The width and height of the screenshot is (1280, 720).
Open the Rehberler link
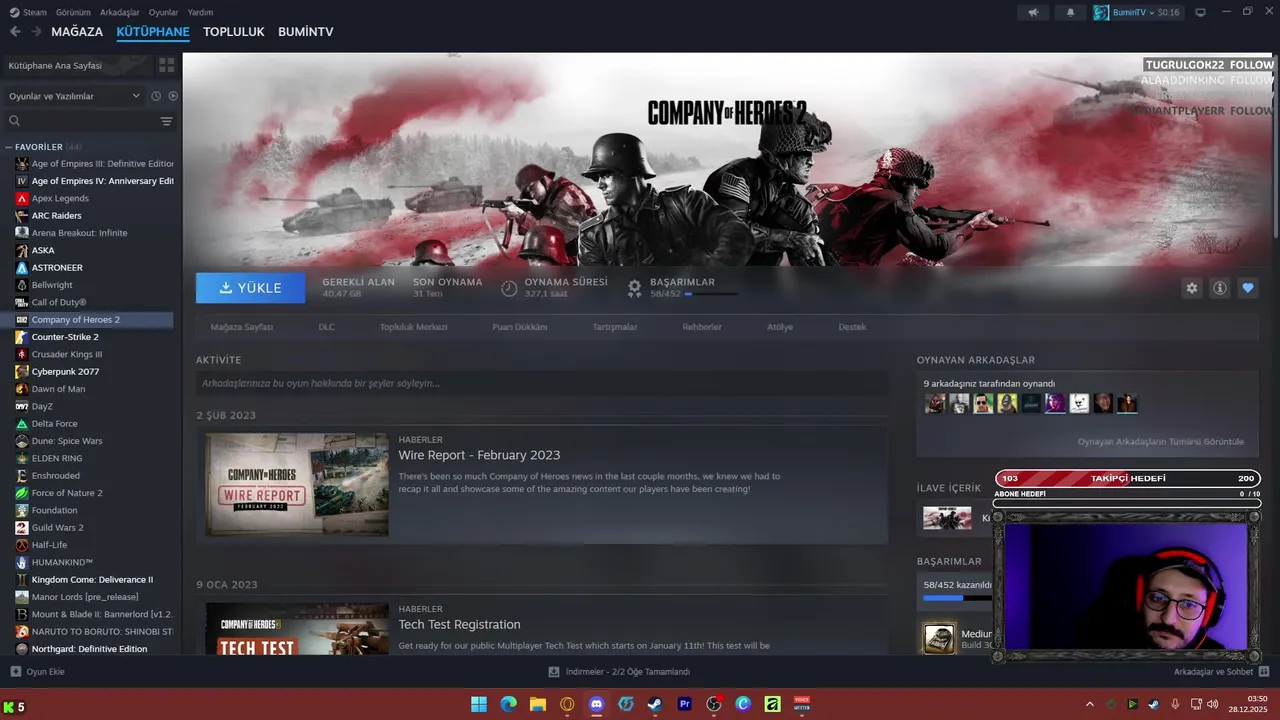click(x=702, y=327)
